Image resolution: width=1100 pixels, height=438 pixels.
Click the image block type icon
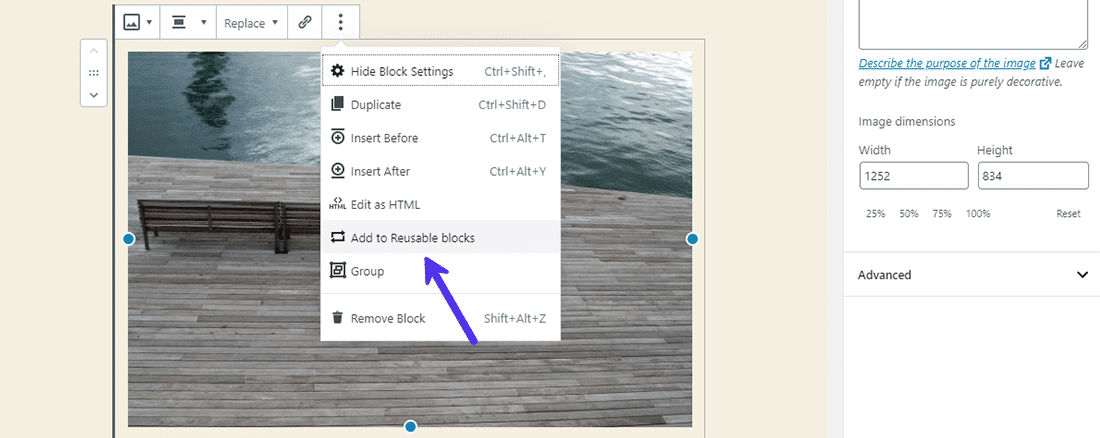pos(138,22)
